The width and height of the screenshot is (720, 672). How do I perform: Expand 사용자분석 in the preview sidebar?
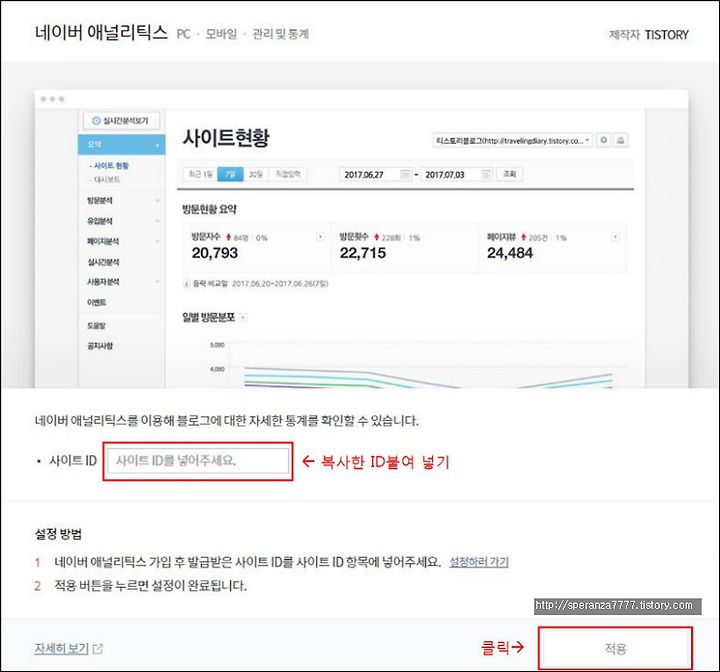pyautogui.click(x=122, y=282)
